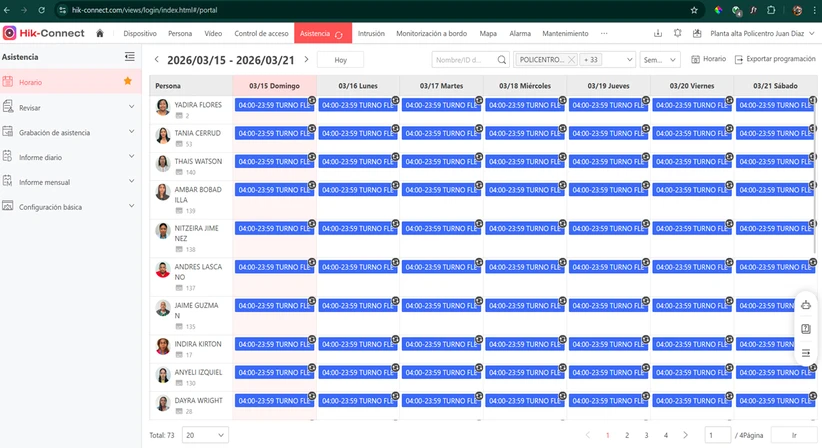The width and height of the screenshot is (822, 448).
Task: Click the Hik-Connect home icon
Action: pyautogui.click(x=100, y=33)
